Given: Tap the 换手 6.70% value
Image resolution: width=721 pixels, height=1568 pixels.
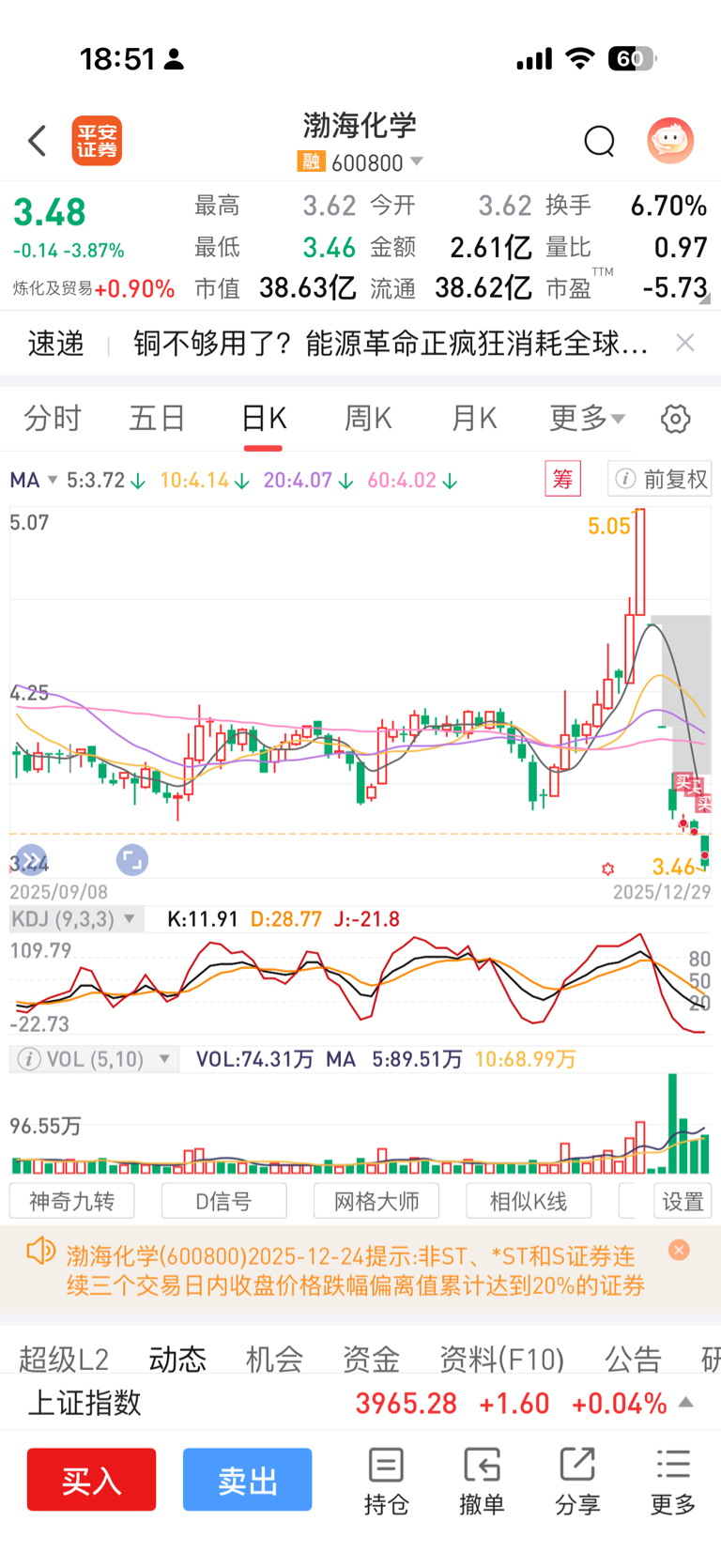Looking at the screenshot, I should [x=667, y=206].
